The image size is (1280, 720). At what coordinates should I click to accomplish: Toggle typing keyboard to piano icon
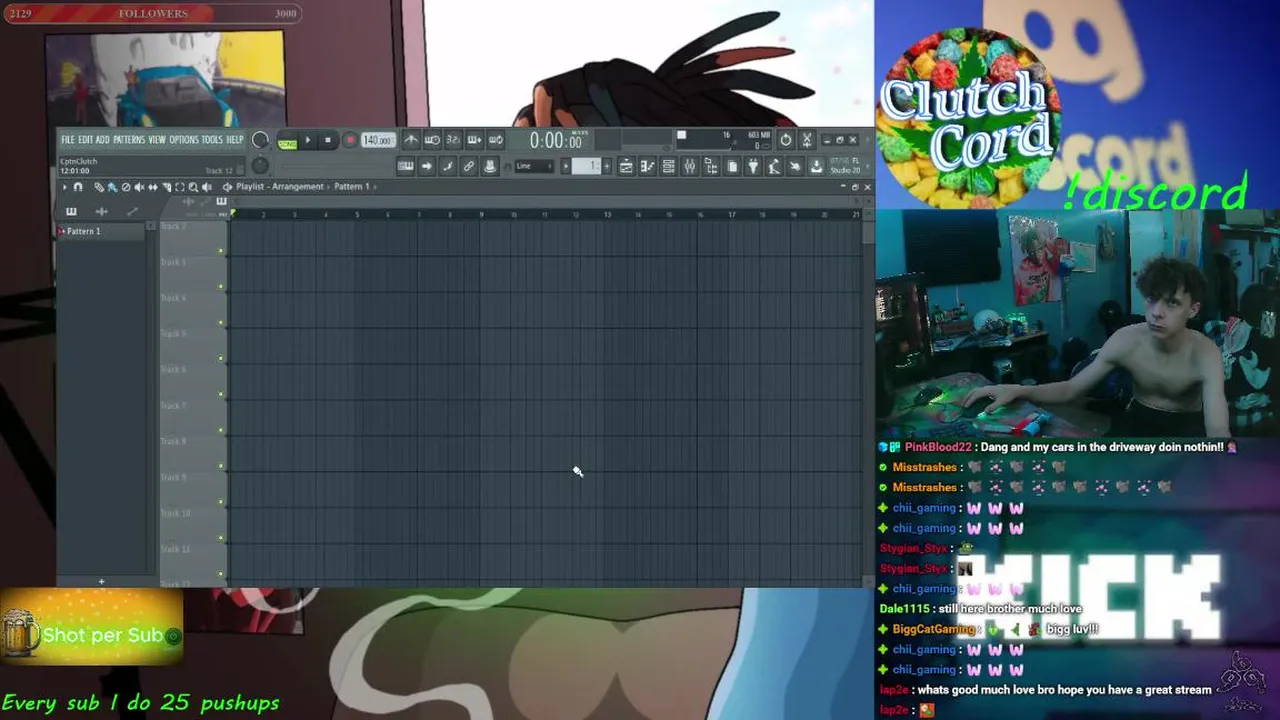(x=405, y=165)
